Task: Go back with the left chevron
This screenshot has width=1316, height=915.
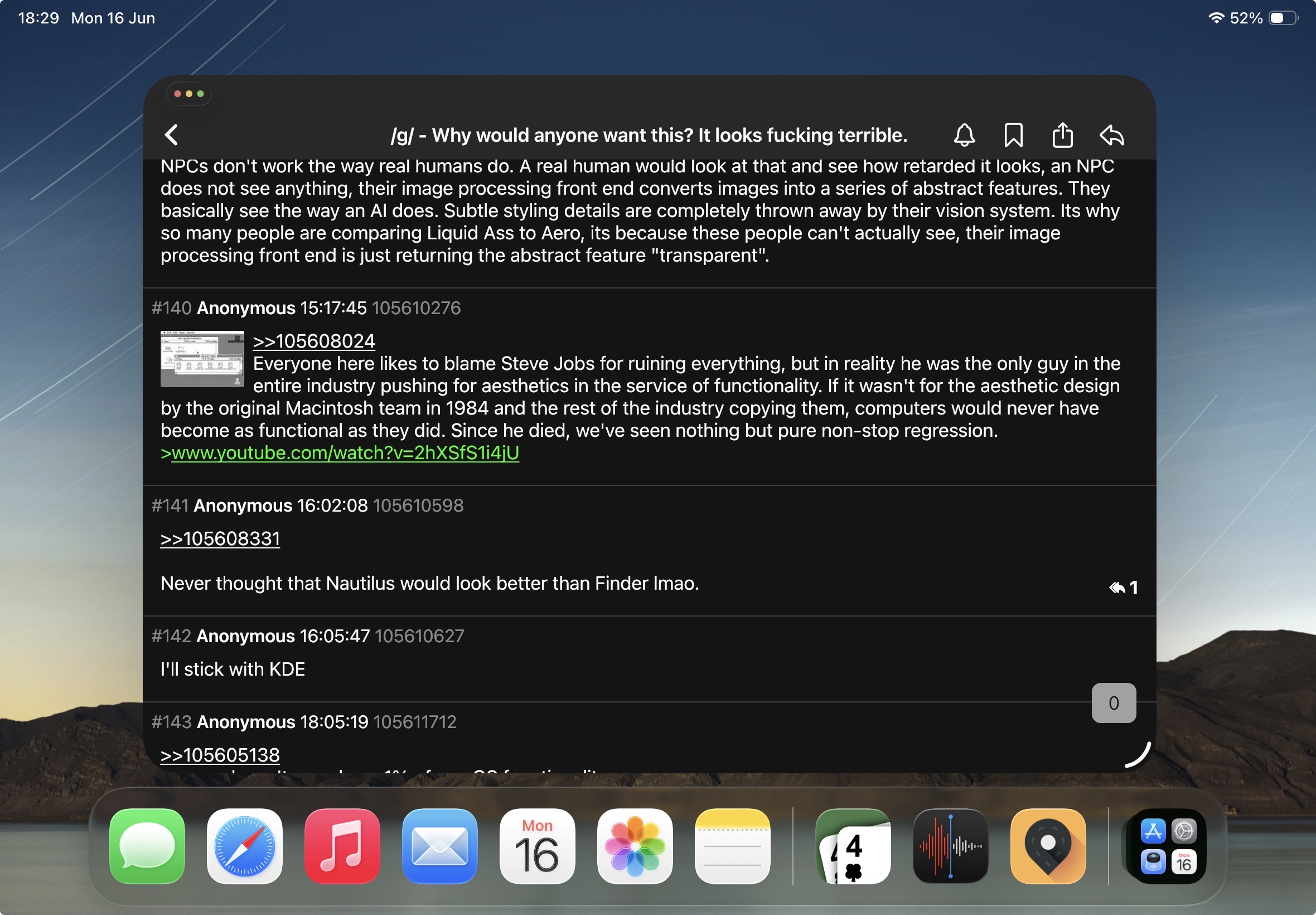Action: click(171, 136)
